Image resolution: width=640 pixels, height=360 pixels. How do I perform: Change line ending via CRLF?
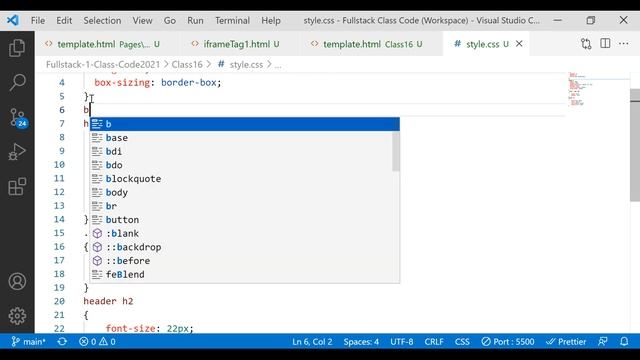tap(434, 342)
